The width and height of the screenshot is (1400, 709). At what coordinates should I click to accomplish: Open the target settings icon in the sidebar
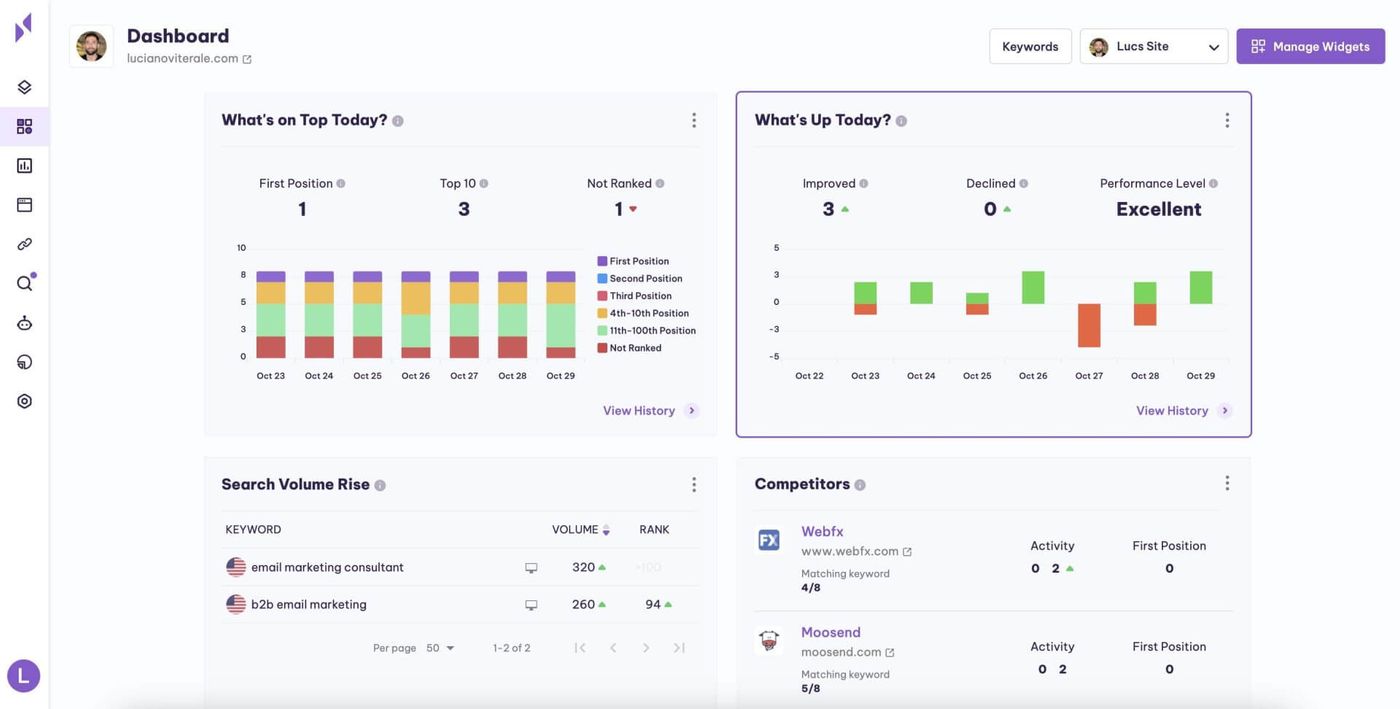24,401
